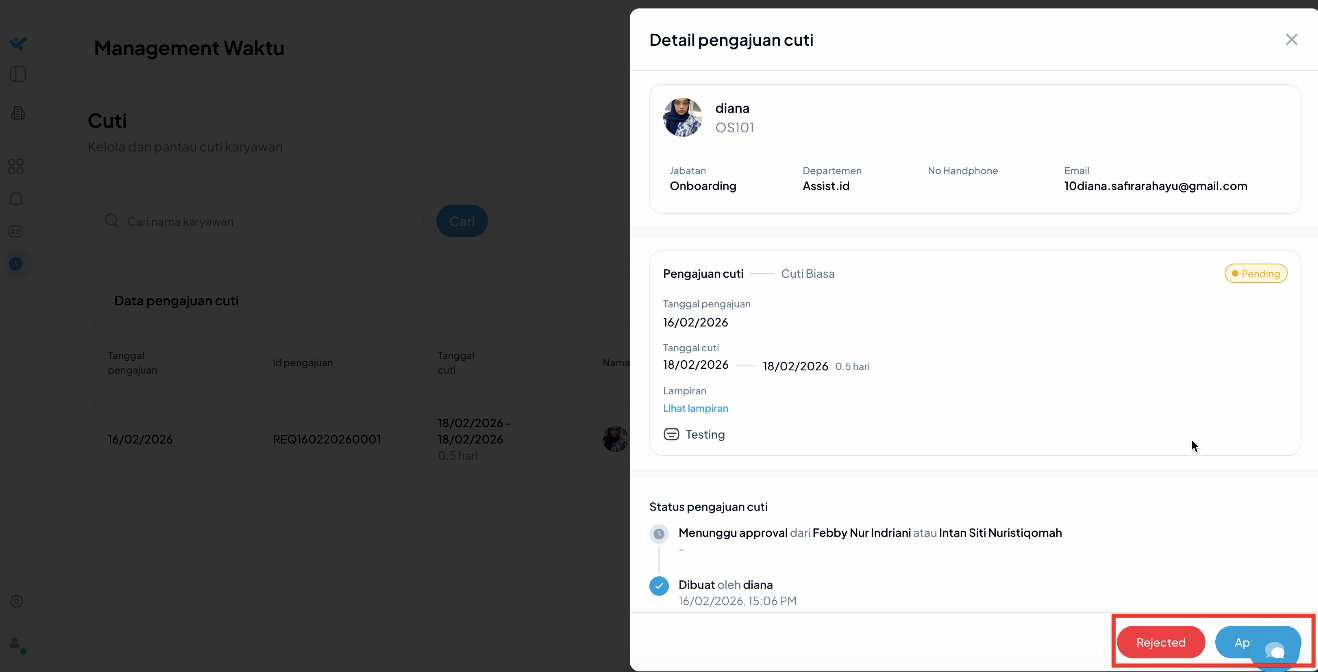
Task: Click the red Rejected button
Action: (x=1160, y=643)
